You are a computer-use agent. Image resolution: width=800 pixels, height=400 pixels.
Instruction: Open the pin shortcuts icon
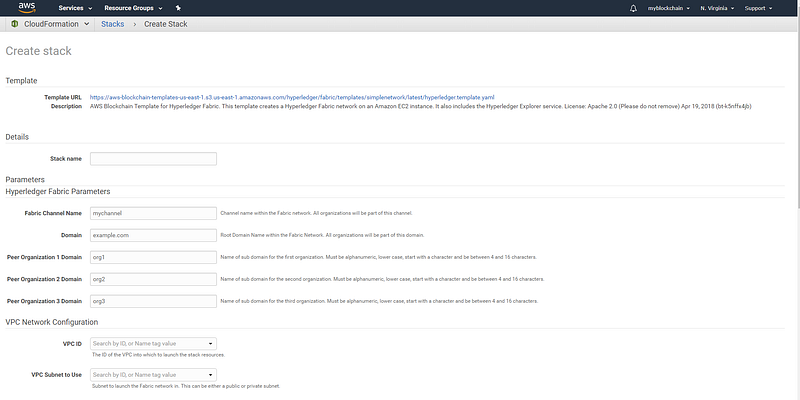tap(178, 8)
